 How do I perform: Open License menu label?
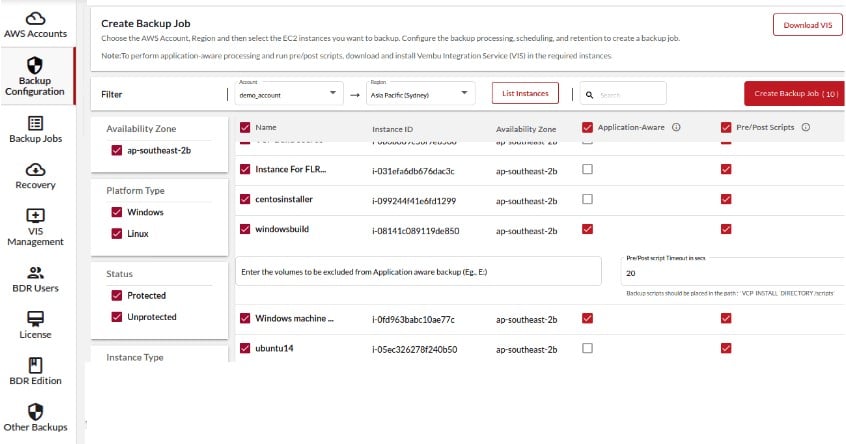point(35,334)
